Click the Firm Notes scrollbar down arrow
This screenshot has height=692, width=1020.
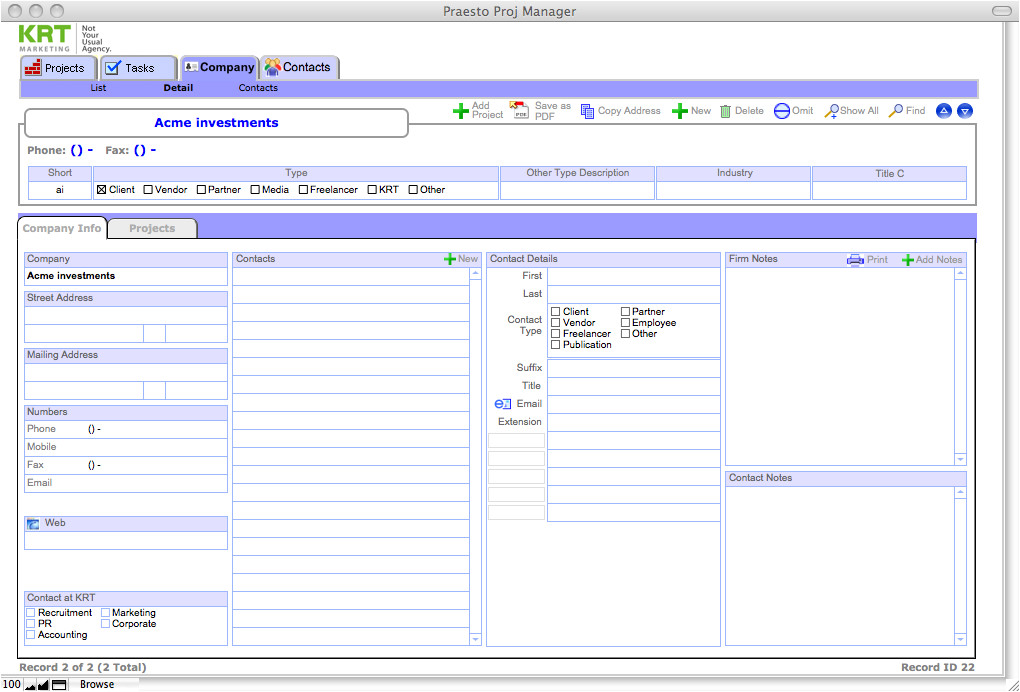[x=959, y=459]
